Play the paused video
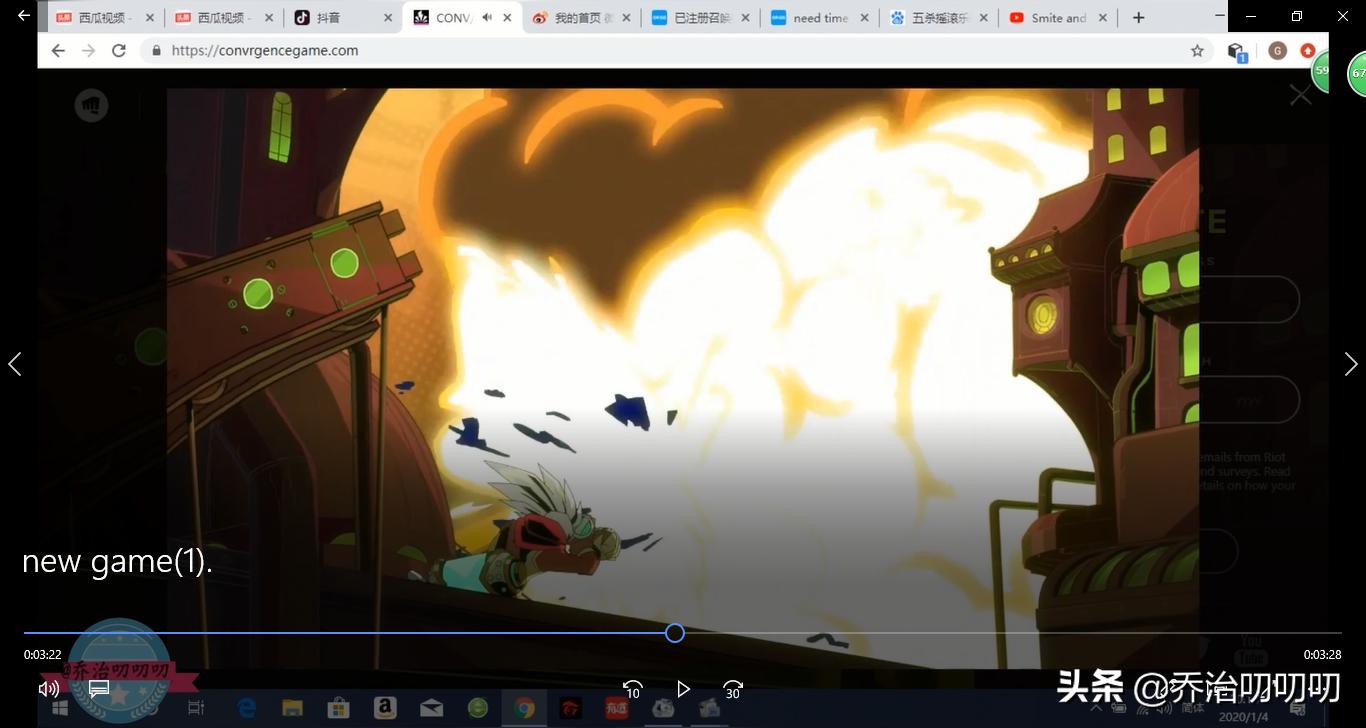Viewport: 1366px width, 728px height. (x=683, y=689)
